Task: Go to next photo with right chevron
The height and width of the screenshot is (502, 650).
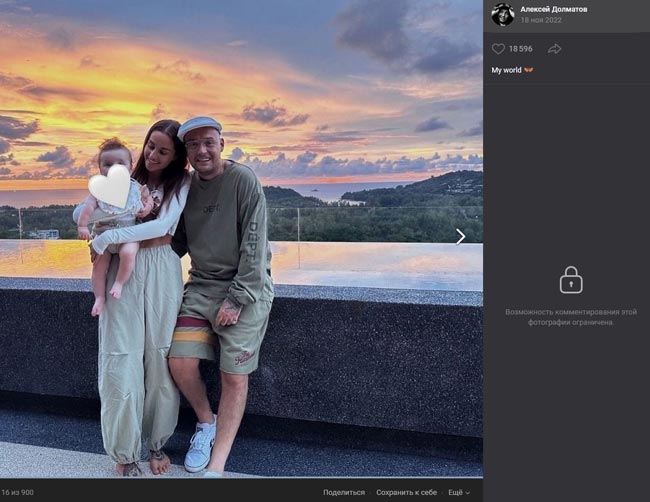Action: (460, 236)
